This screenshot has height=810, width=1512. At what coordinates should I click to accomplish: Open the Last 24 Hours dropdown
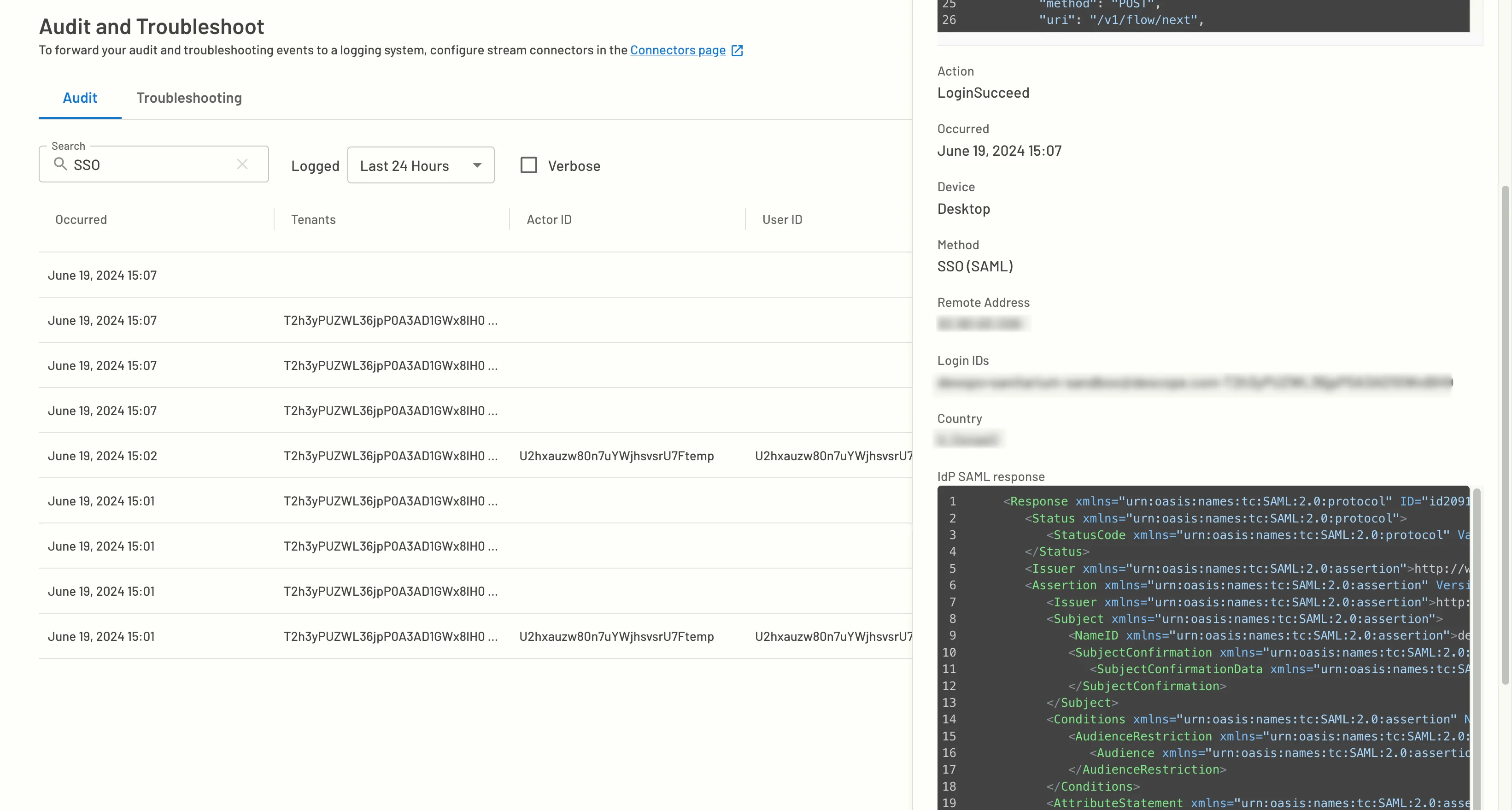coord(421,165)
